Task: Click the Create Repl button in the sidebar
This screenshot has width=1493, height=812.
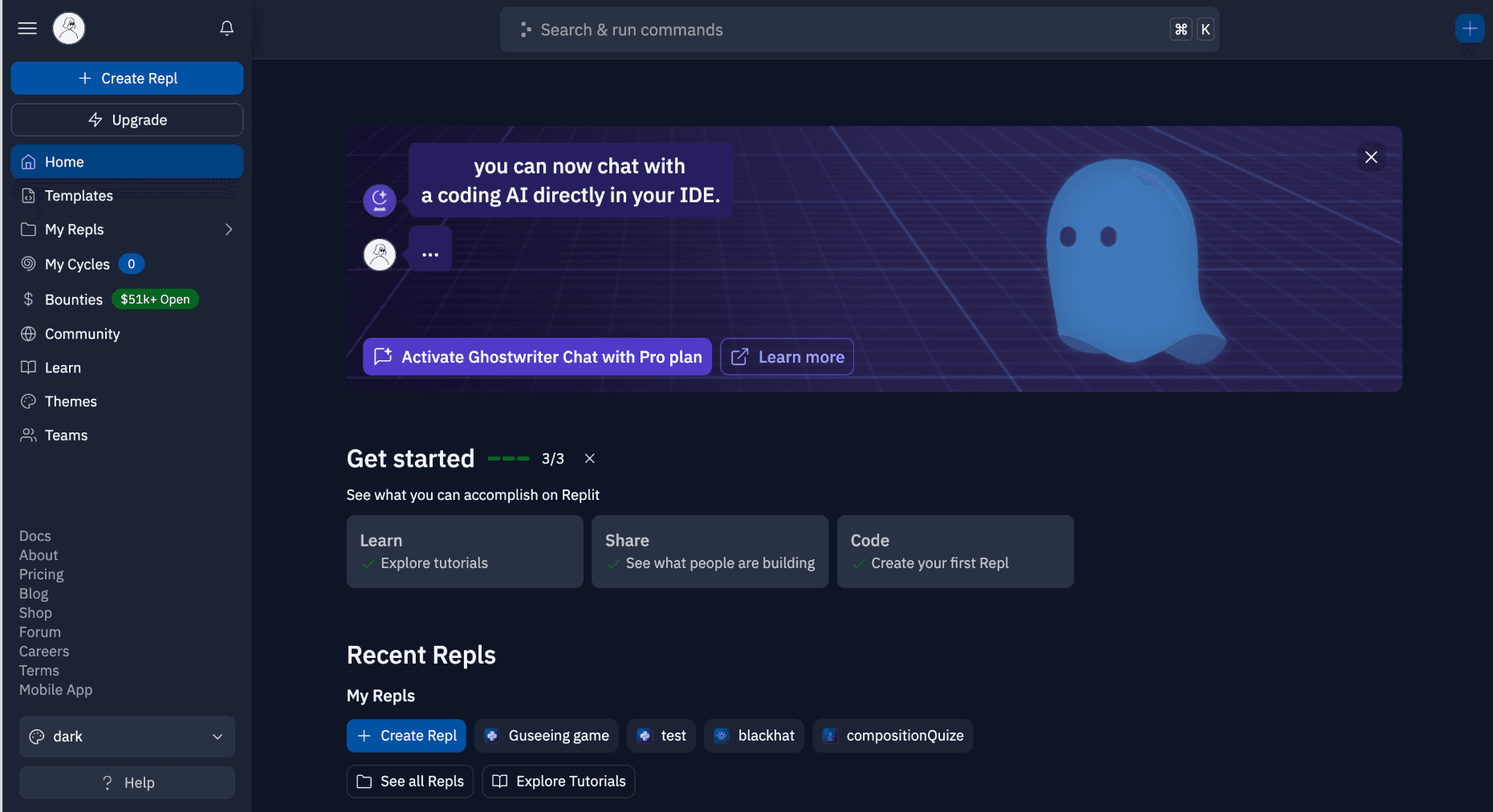Action: [127, 79]
